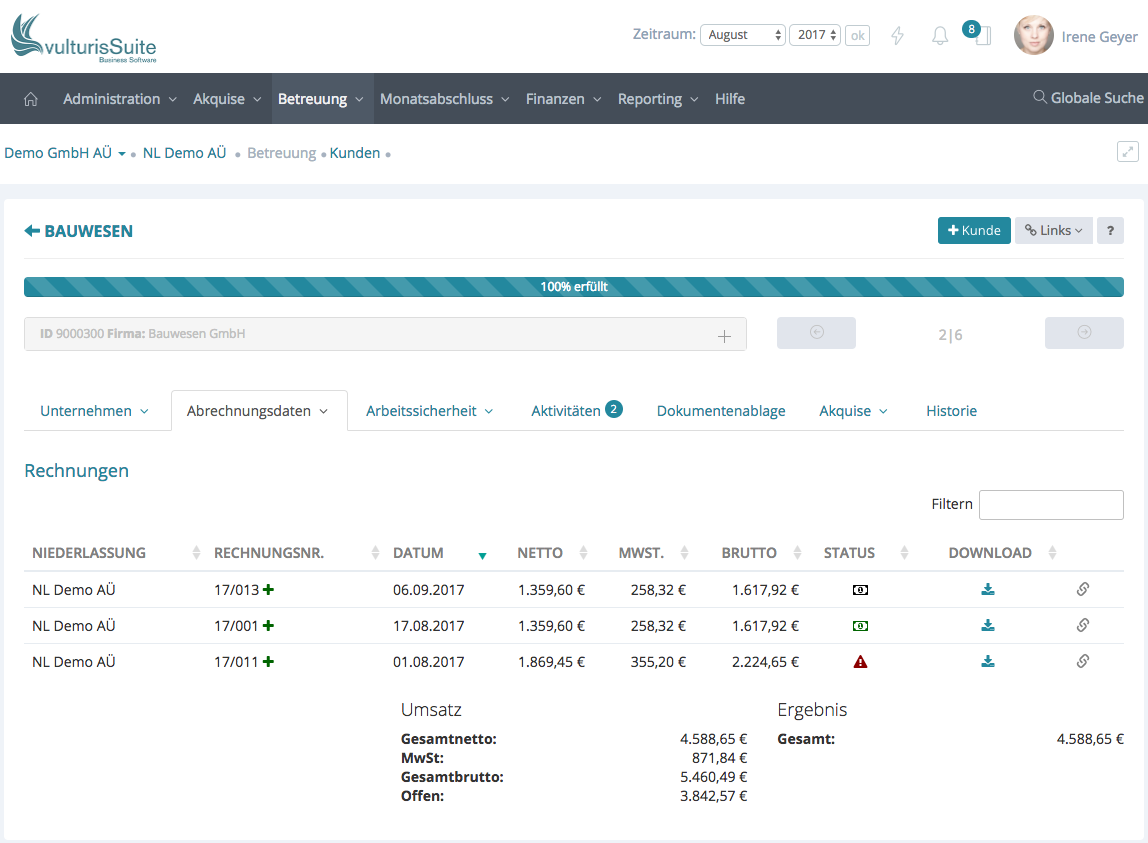Open the year dropdown showing 2017
The width and height of the screenshot is (1148, 843).
coord(814,35)
